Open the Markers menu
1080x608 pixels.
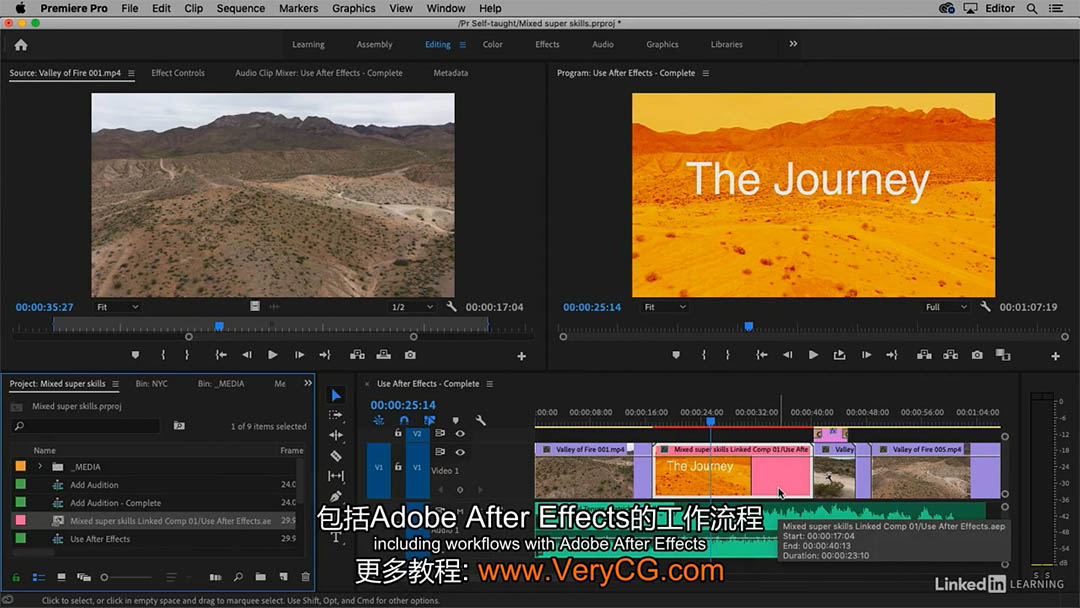pos(298,8)
